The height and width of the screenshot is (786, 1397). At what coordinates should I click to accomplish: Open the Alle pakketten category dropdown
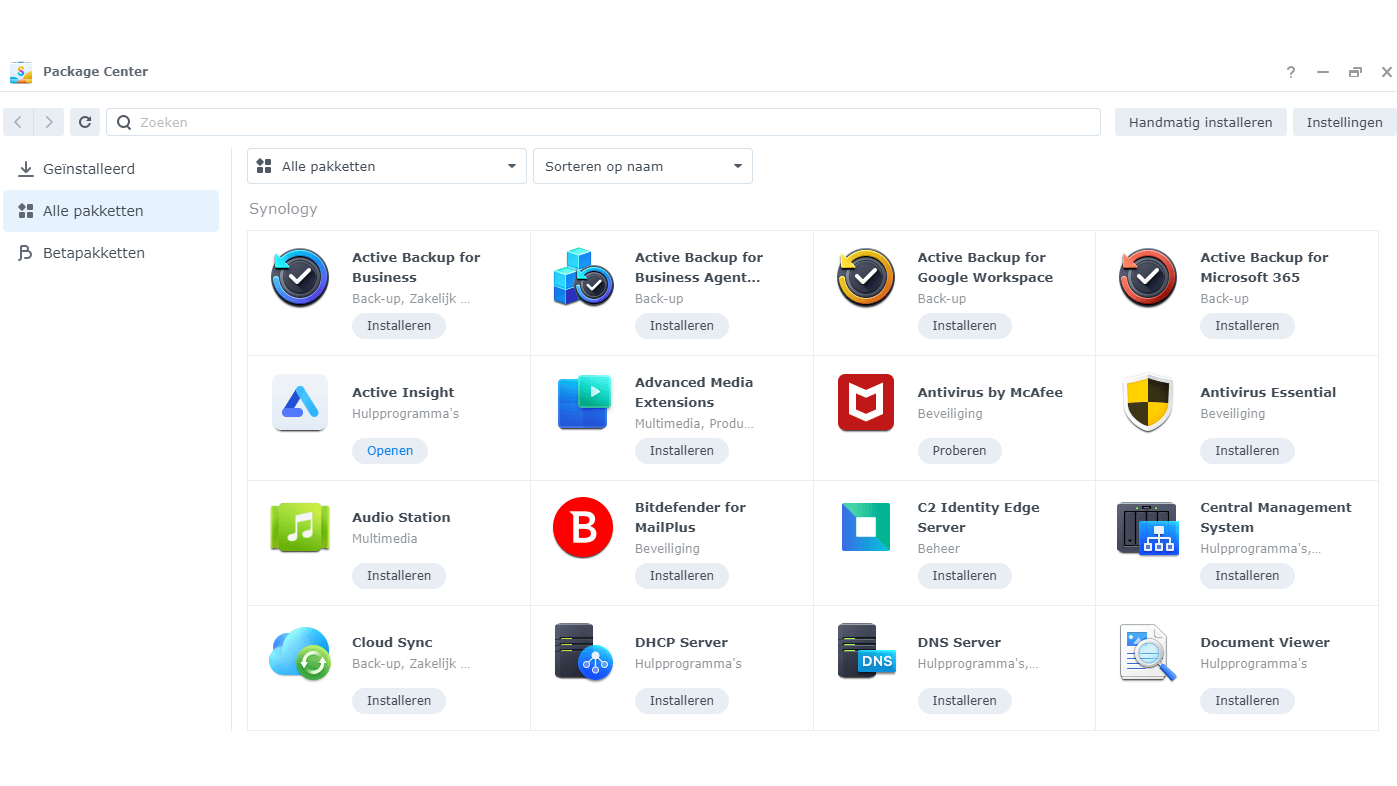tap(387, 166)
